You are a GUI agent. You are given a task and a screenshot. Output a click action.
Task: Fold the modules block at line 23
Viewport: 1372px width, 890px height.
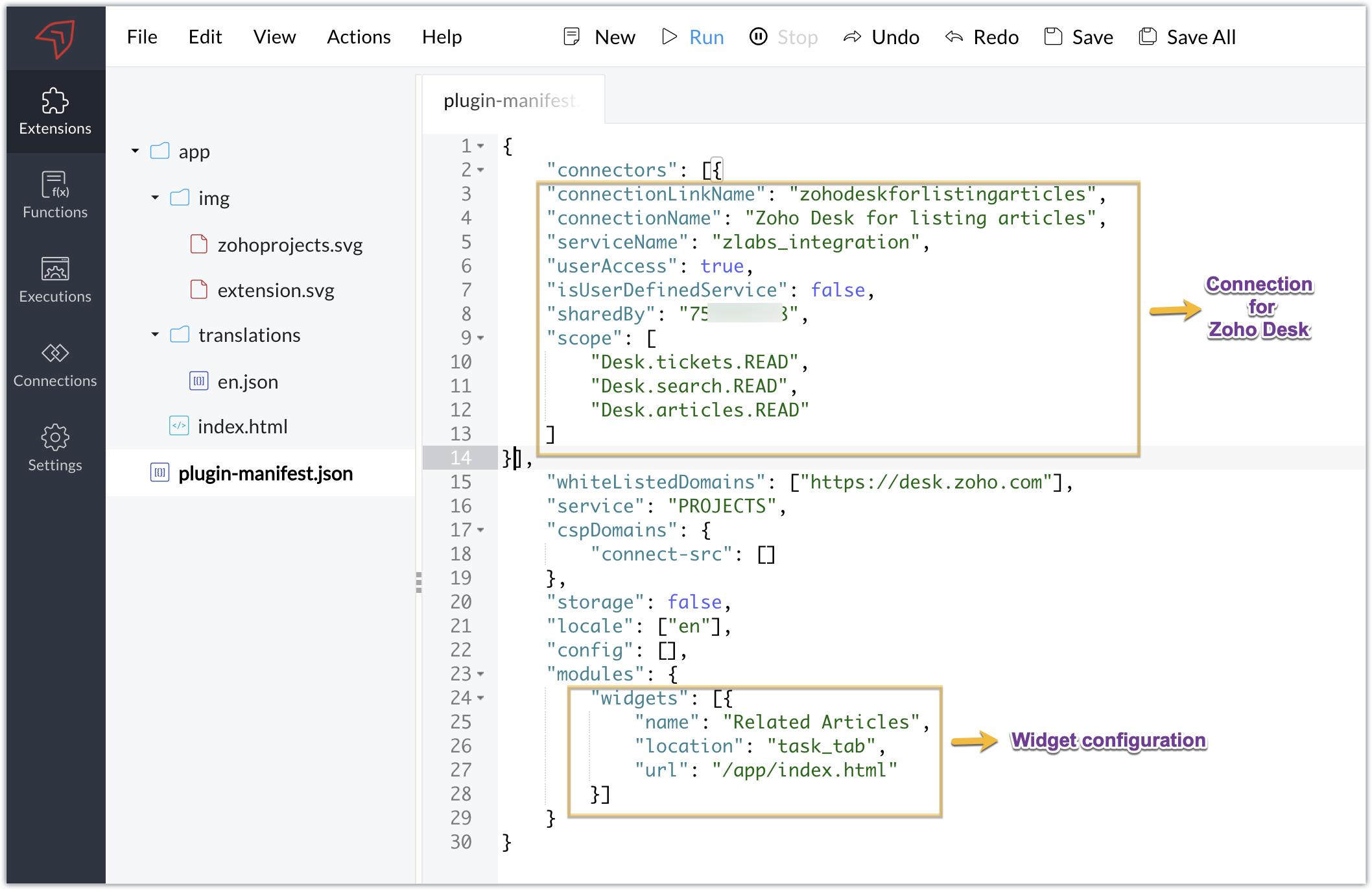481,674
